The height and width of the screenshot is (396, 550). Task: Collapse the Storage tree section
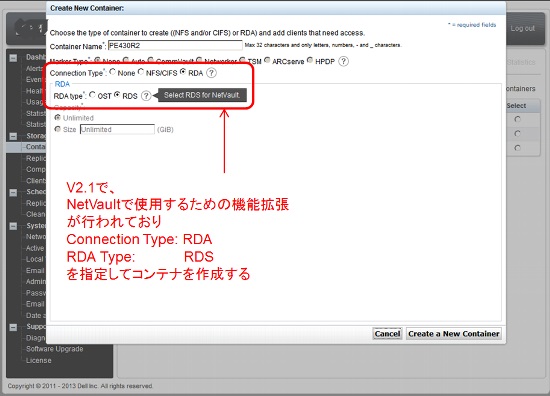click(x=13, y=136)
